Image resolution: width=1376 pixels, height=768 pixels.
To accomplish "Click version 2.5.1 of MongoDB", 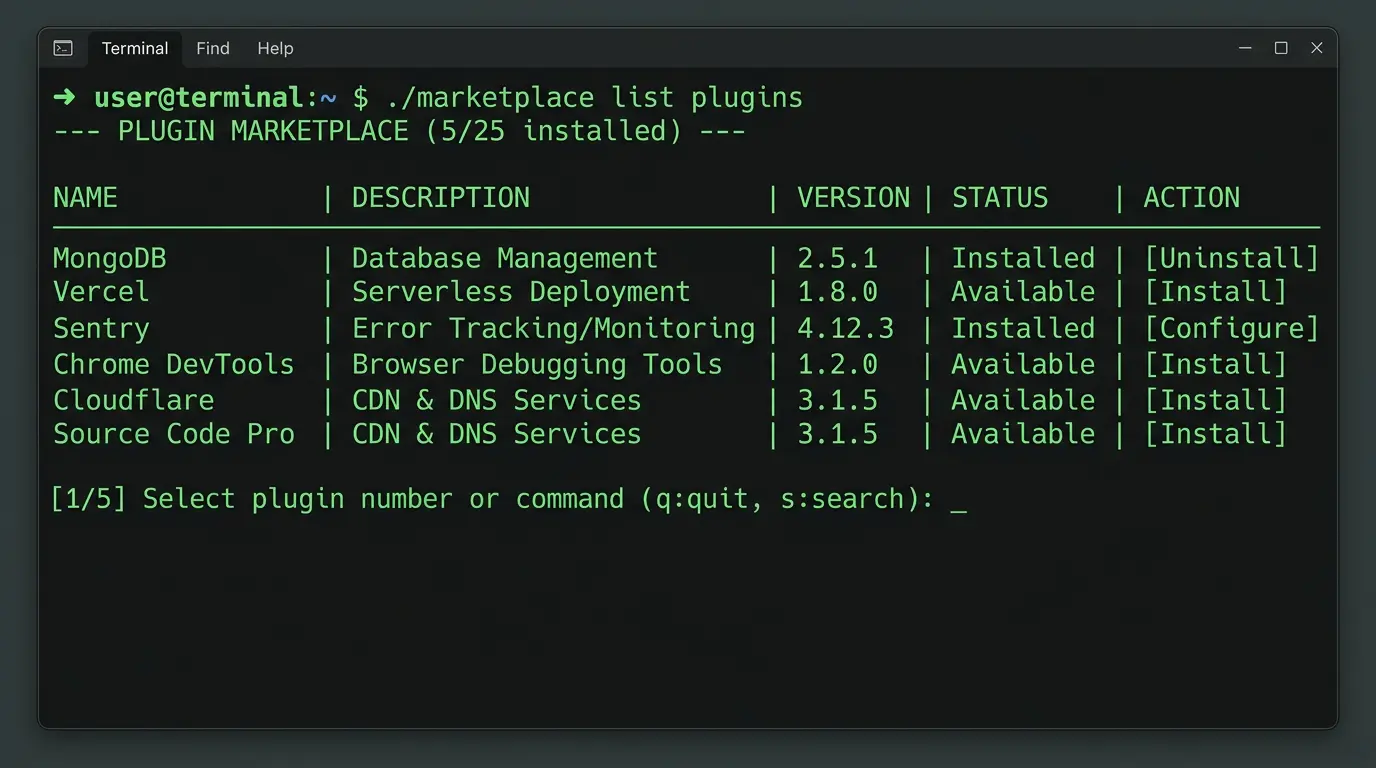I will point(838,258).
